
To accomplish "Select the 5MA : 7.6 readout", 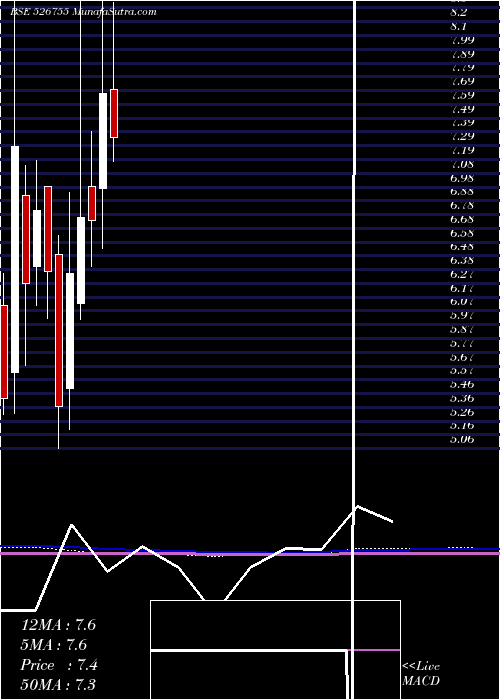I will 54,645.
